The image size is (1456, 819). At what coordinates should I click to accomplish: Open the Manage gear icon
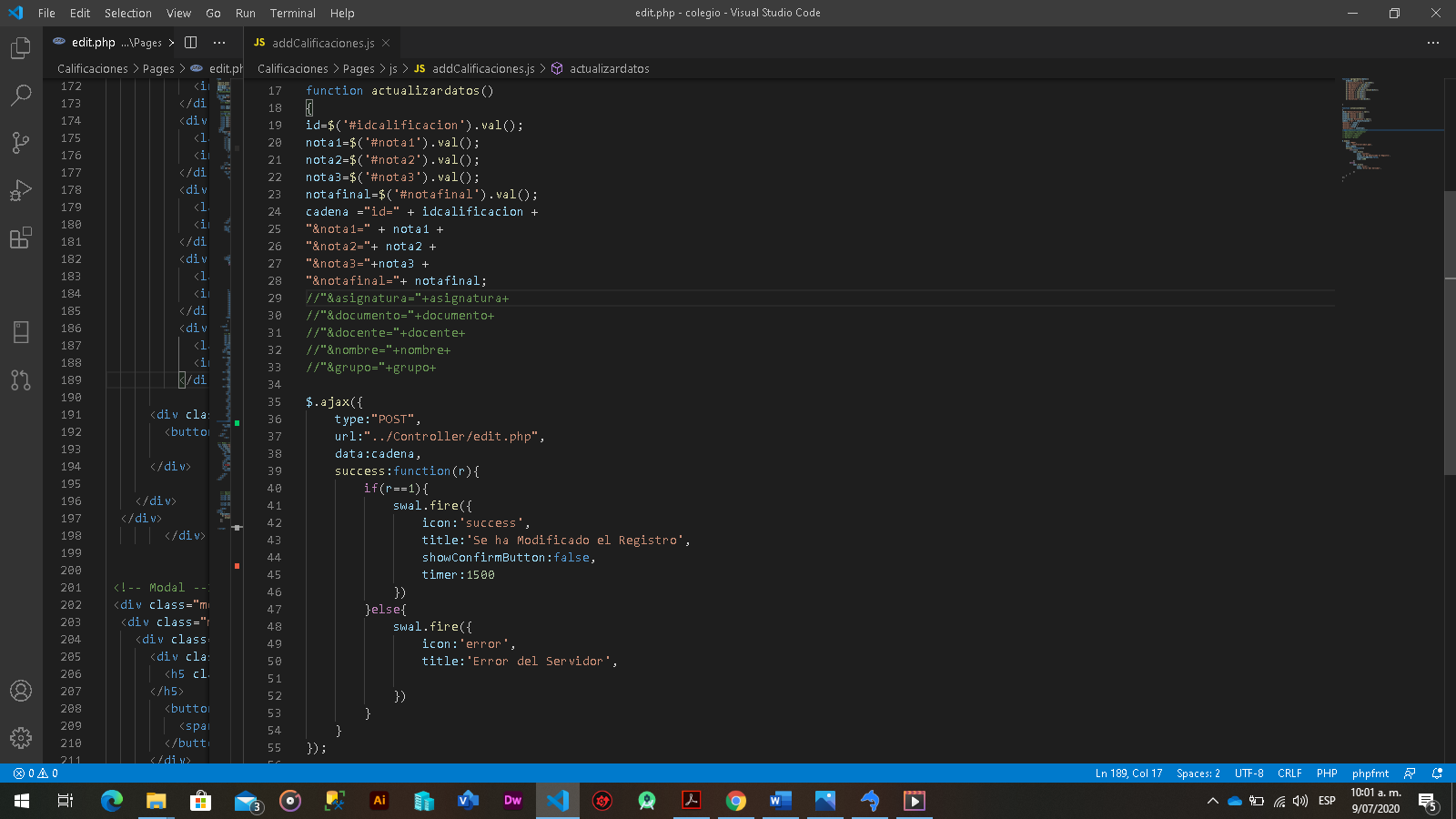pyautogui.click(x=21, y=738)
